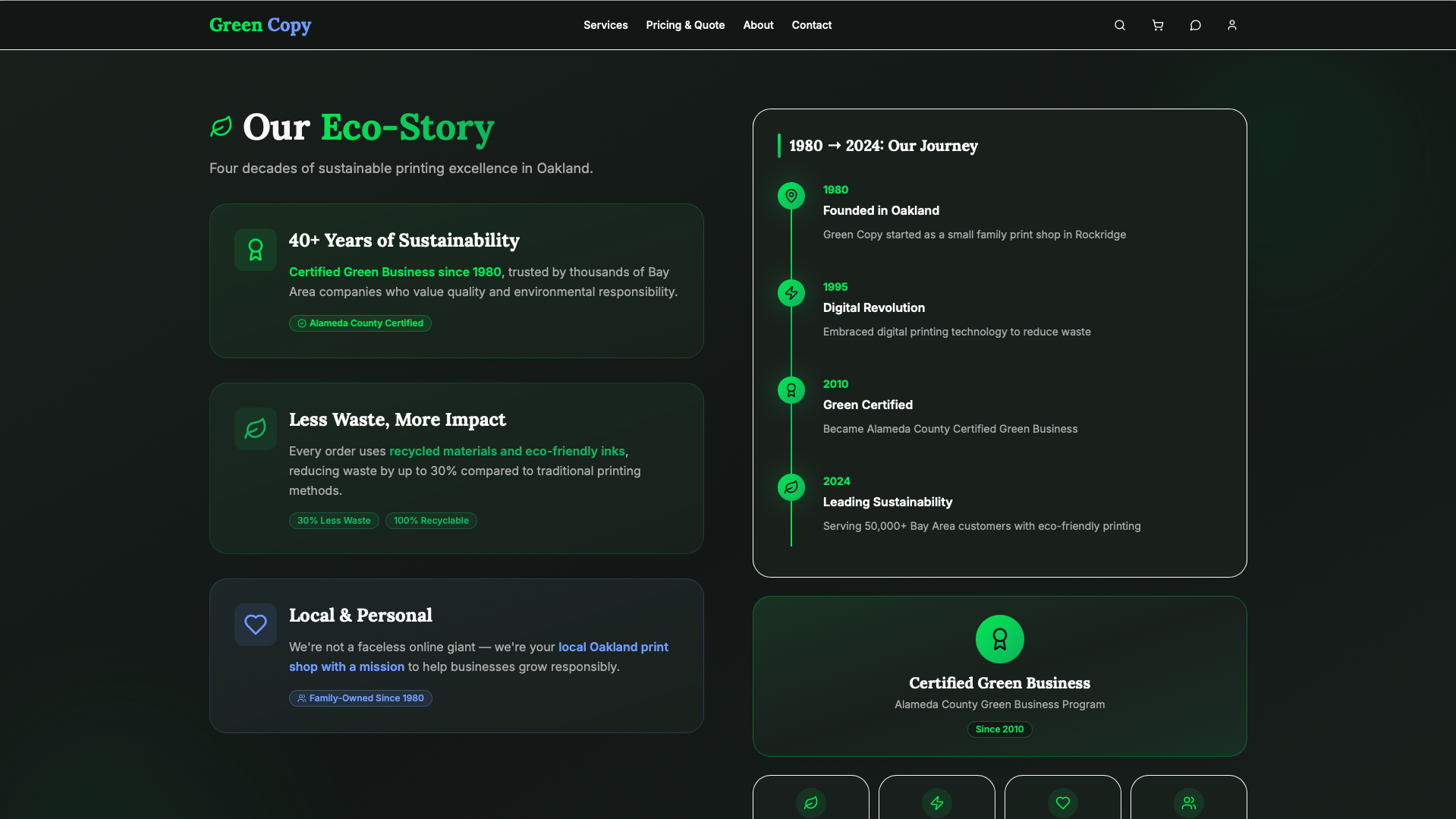Click the 30% Less Waste tag
This screenshot has width=1456, height=819.
pos(334,521)
